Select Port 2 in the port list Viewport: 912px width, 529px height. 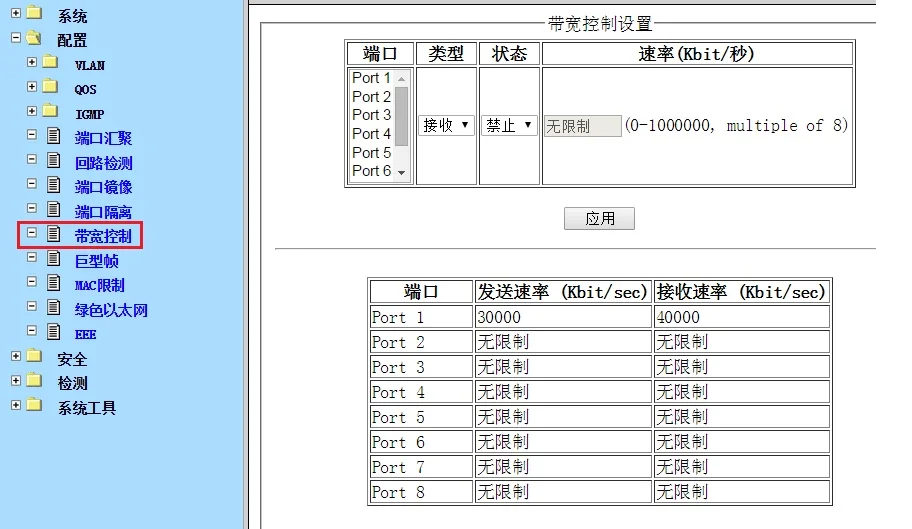[x=371, y=96]
